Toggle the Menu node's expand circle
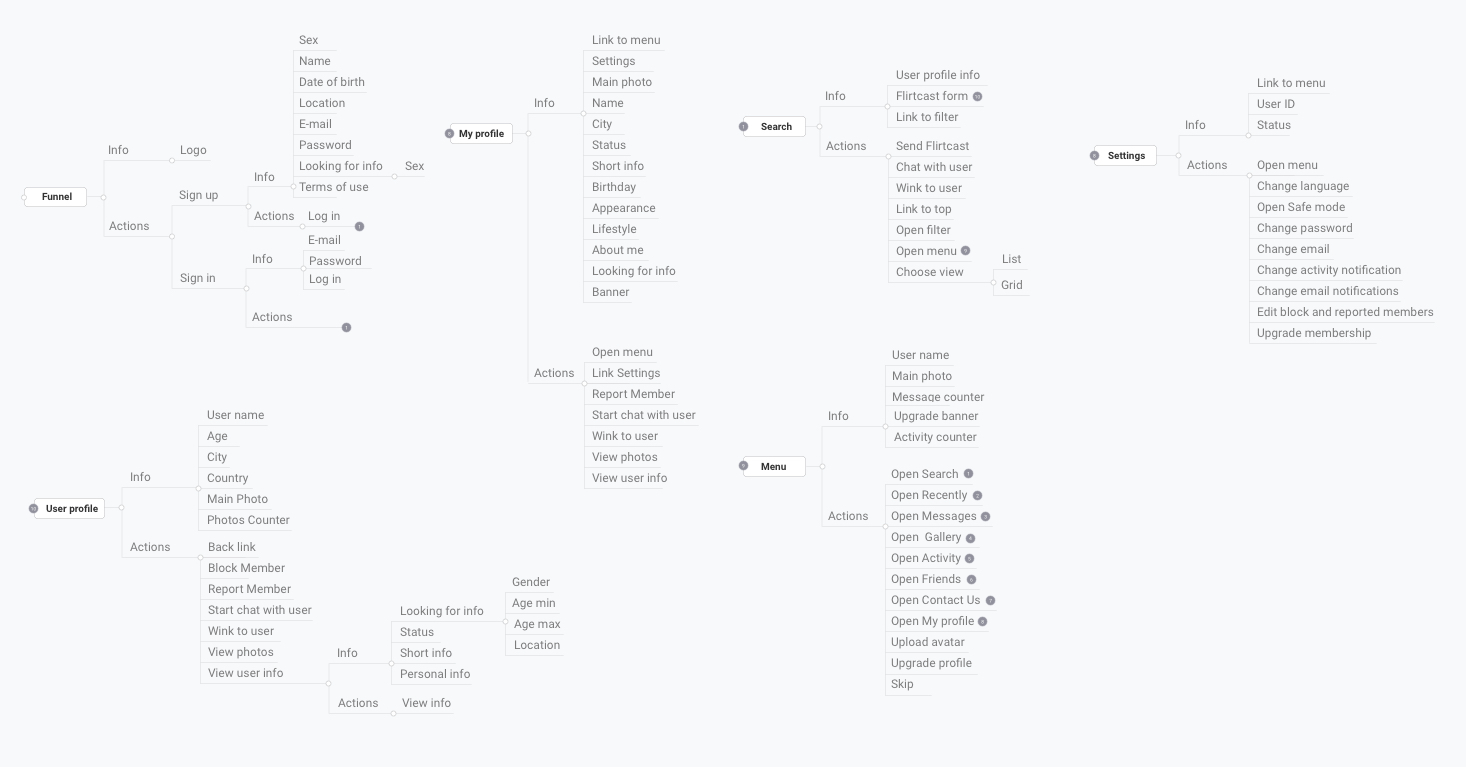The image size is (1466, 767). pyautogui.click(x=822, y=466)
